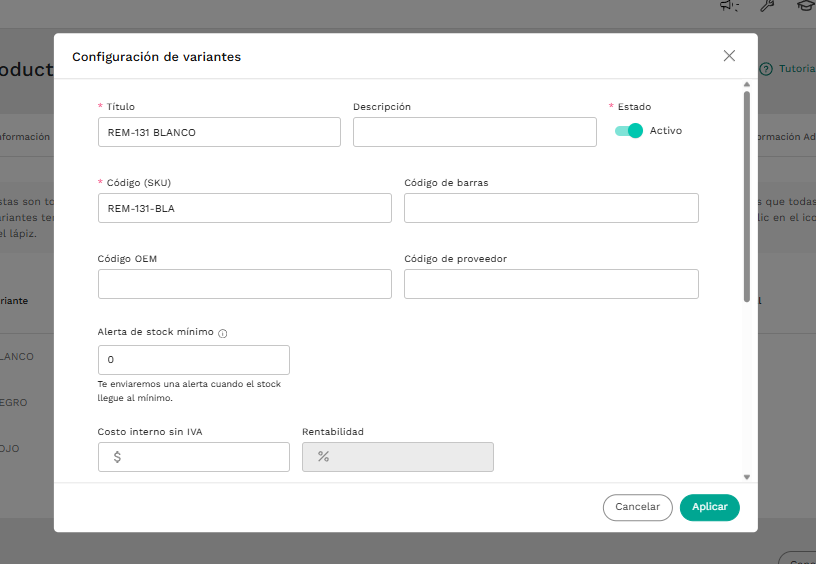Click the dialog scrollbar down arrow
The height and width of the screenshot is (564, 816).
click(747, 477)
